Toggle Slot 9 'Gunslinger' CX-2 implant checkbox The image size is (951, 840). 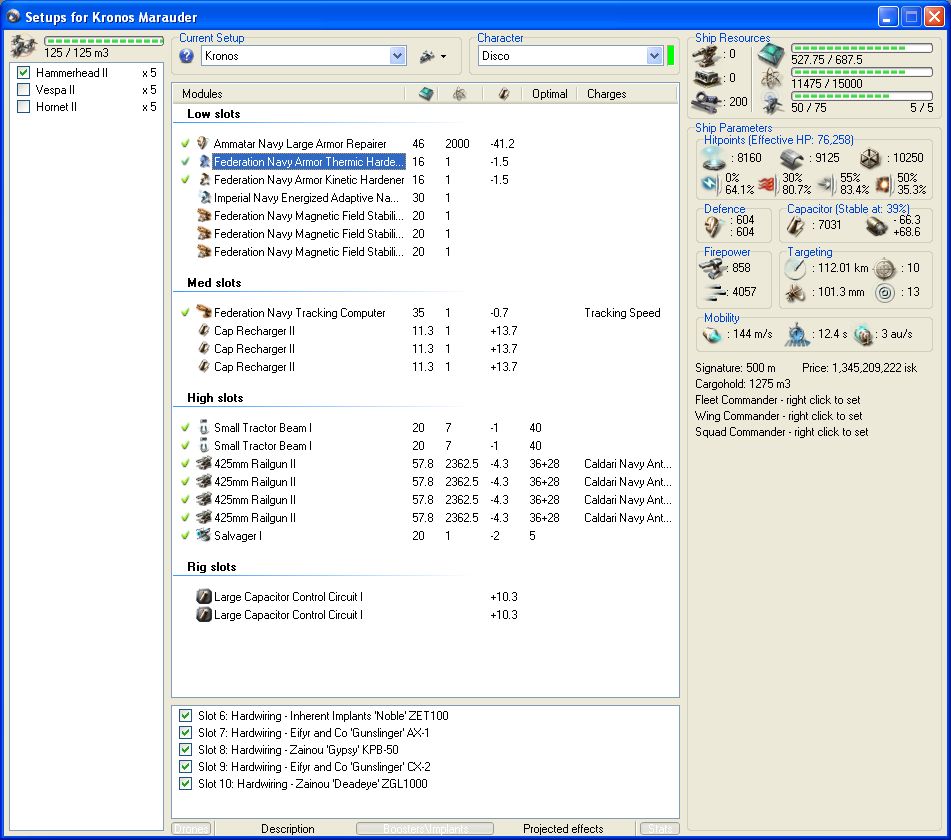pos(186,767)
